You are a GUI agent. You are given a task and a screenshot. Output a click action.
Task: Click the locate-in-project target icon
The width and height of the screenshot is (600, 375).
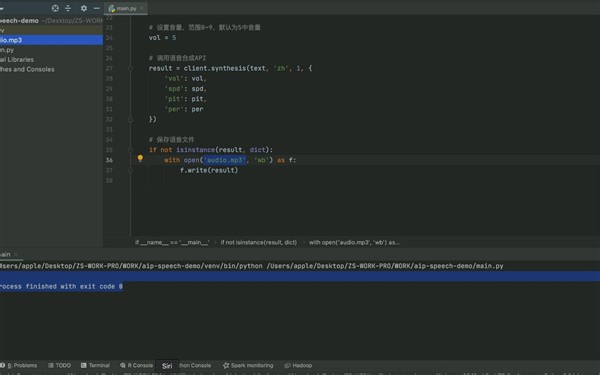click(55, 8)
